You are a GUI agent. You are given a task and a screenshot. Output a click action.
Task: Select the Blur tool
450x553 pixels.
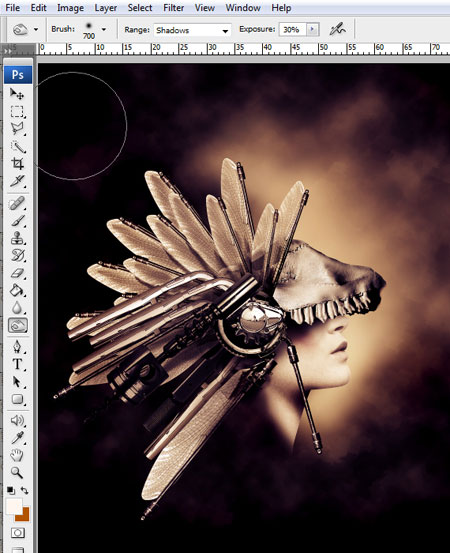point(17,308)
